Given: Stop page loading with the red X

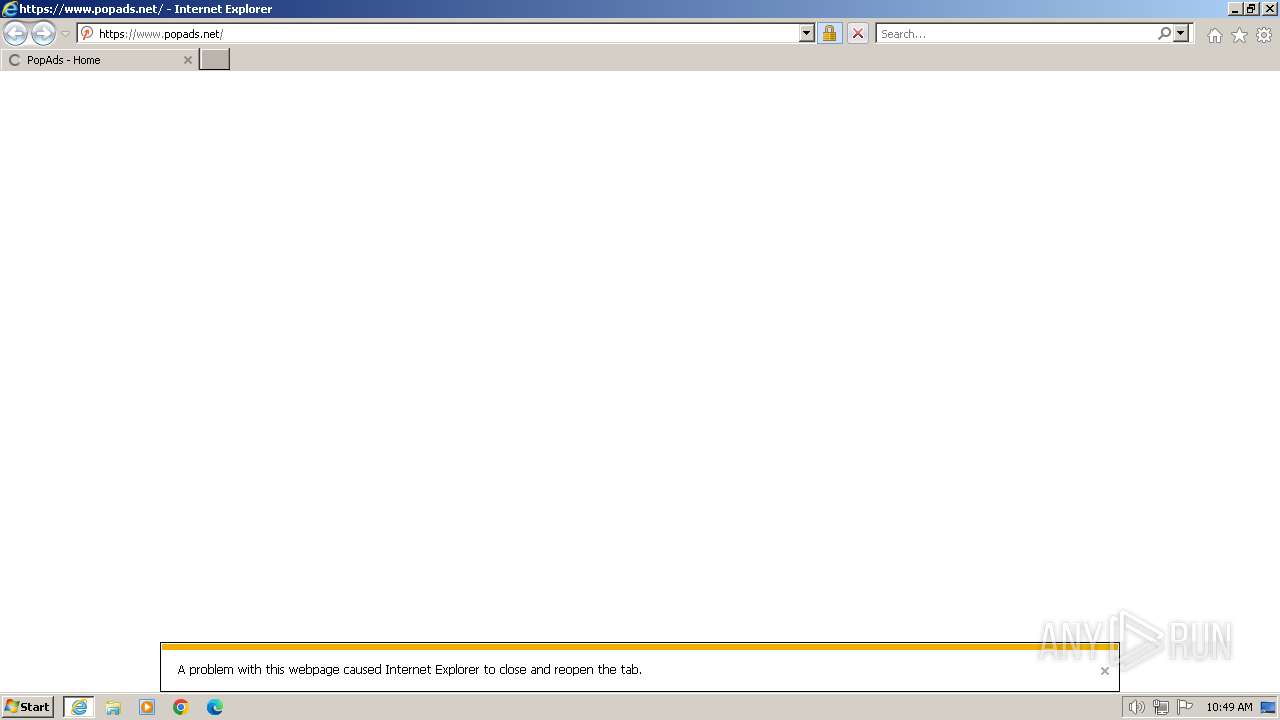Looking at the screenshot, I should pos(857,33).
